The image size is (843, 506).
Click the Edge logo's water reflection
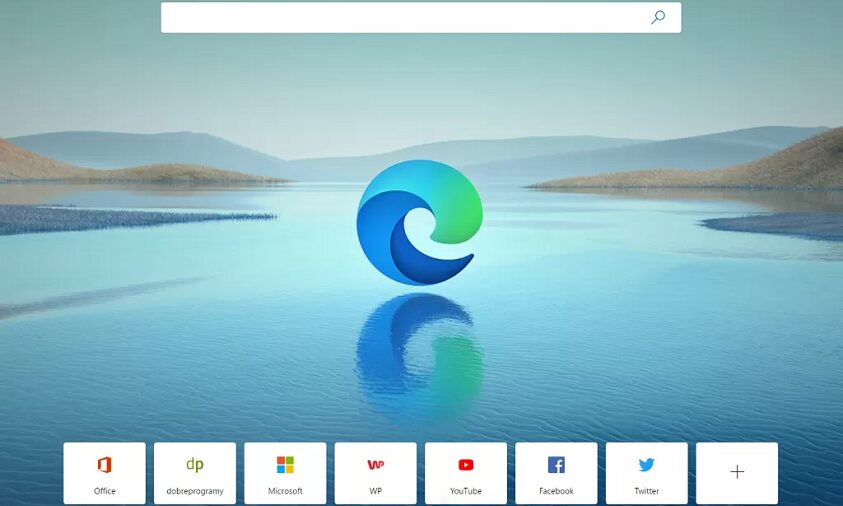[418, 350]
